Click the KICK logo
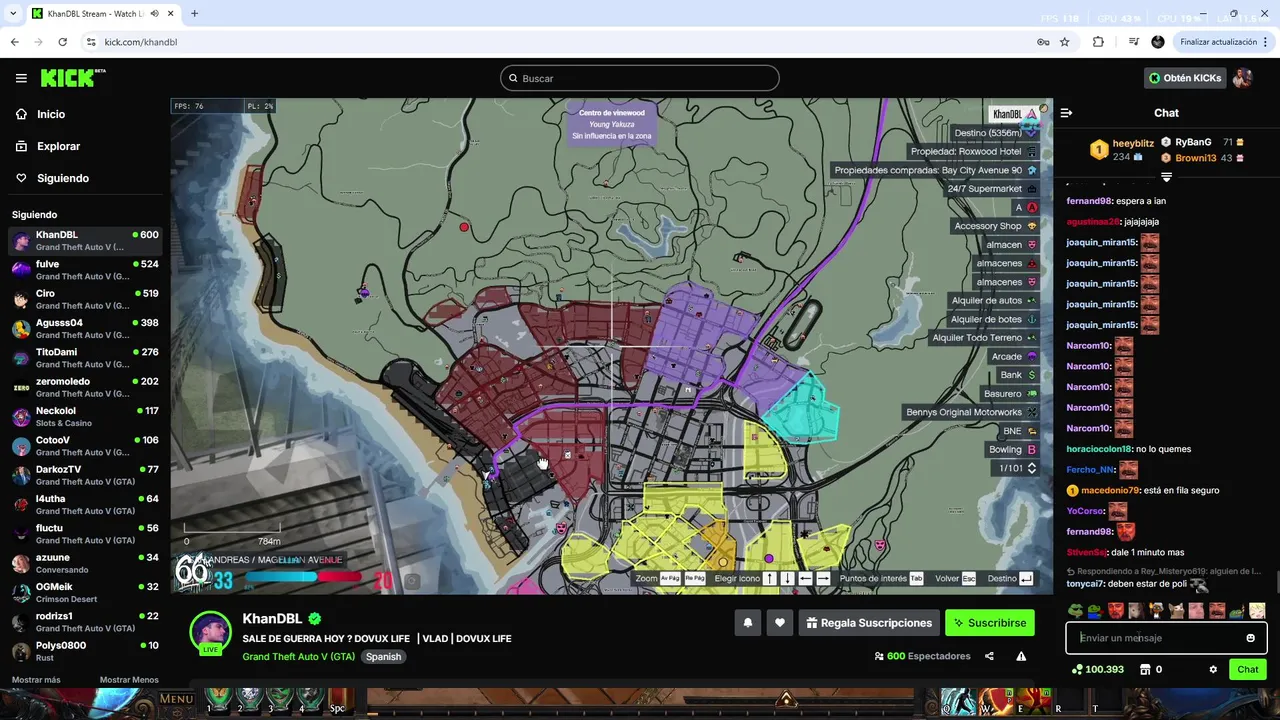This screenshot has width=1280, height=720. (72, 78)
